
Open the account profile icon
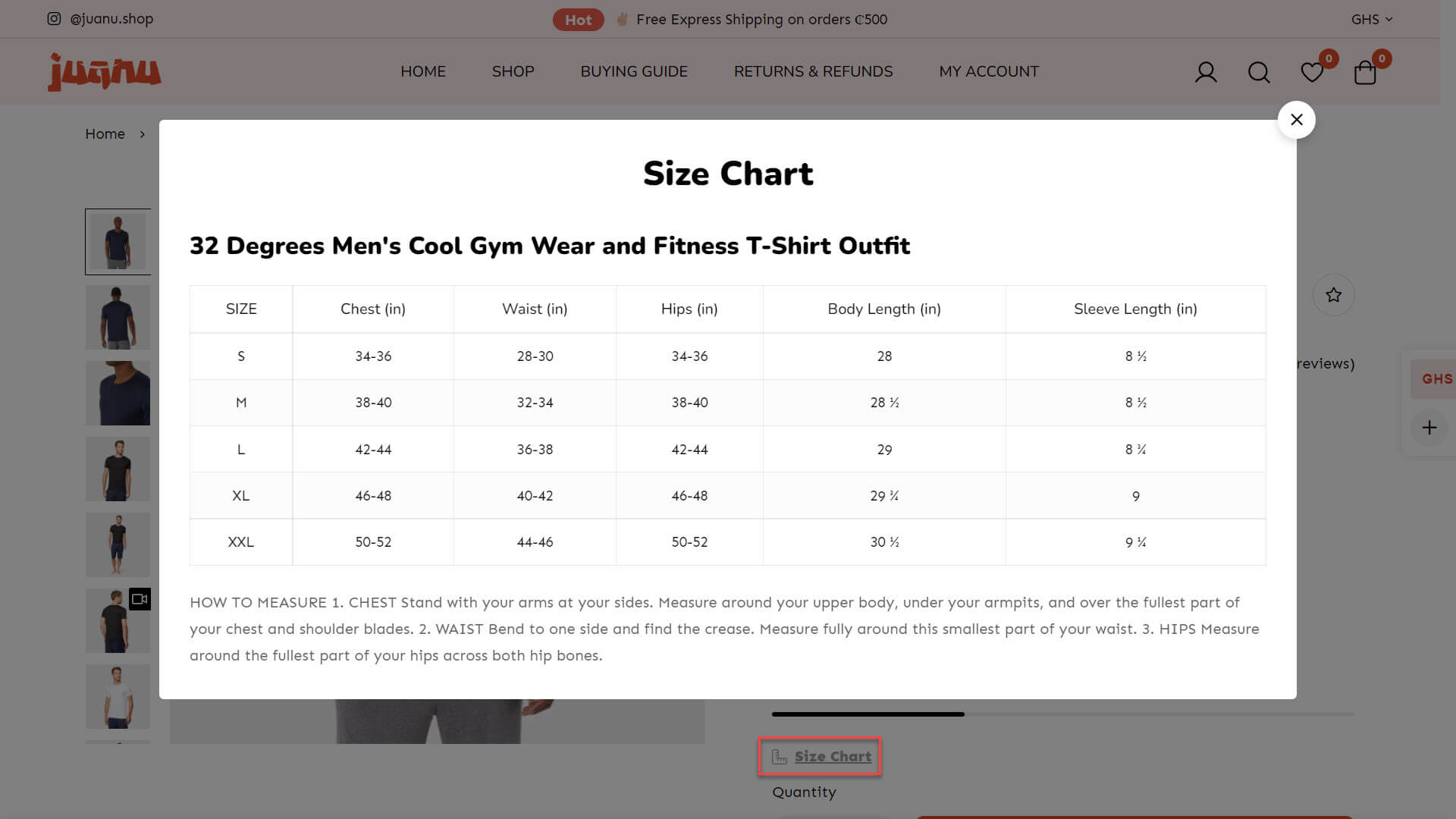click(1206, 72)
